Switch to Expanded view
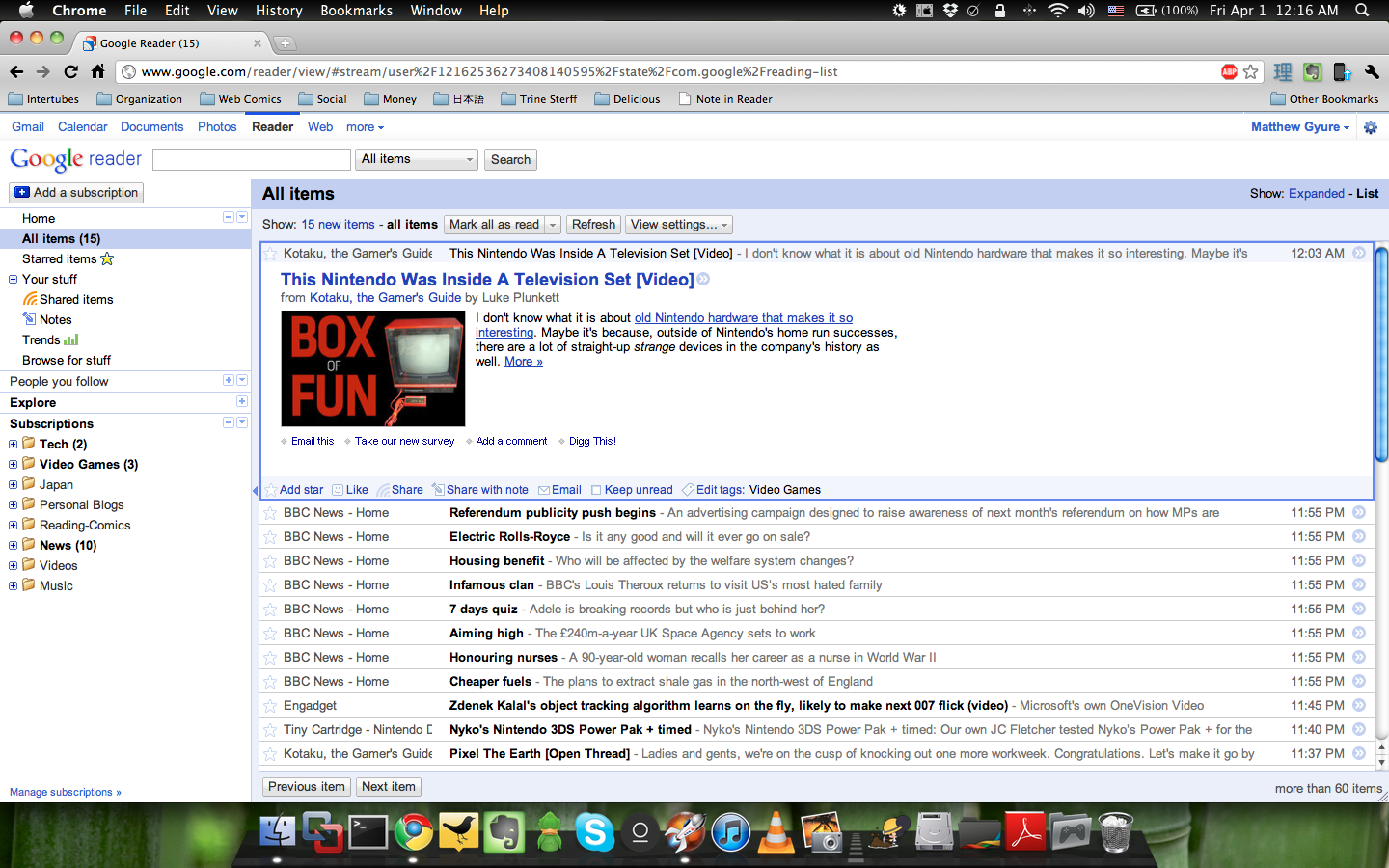The width and height of the screenshot is (1389, 868). point(1316,193)
